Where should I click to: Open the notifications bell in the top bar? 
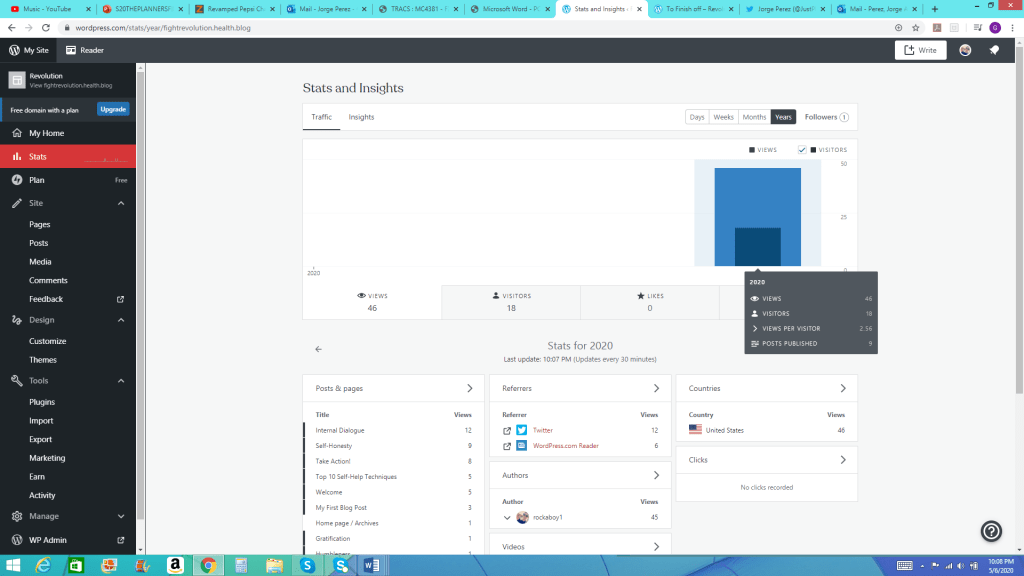pos(994,50)
